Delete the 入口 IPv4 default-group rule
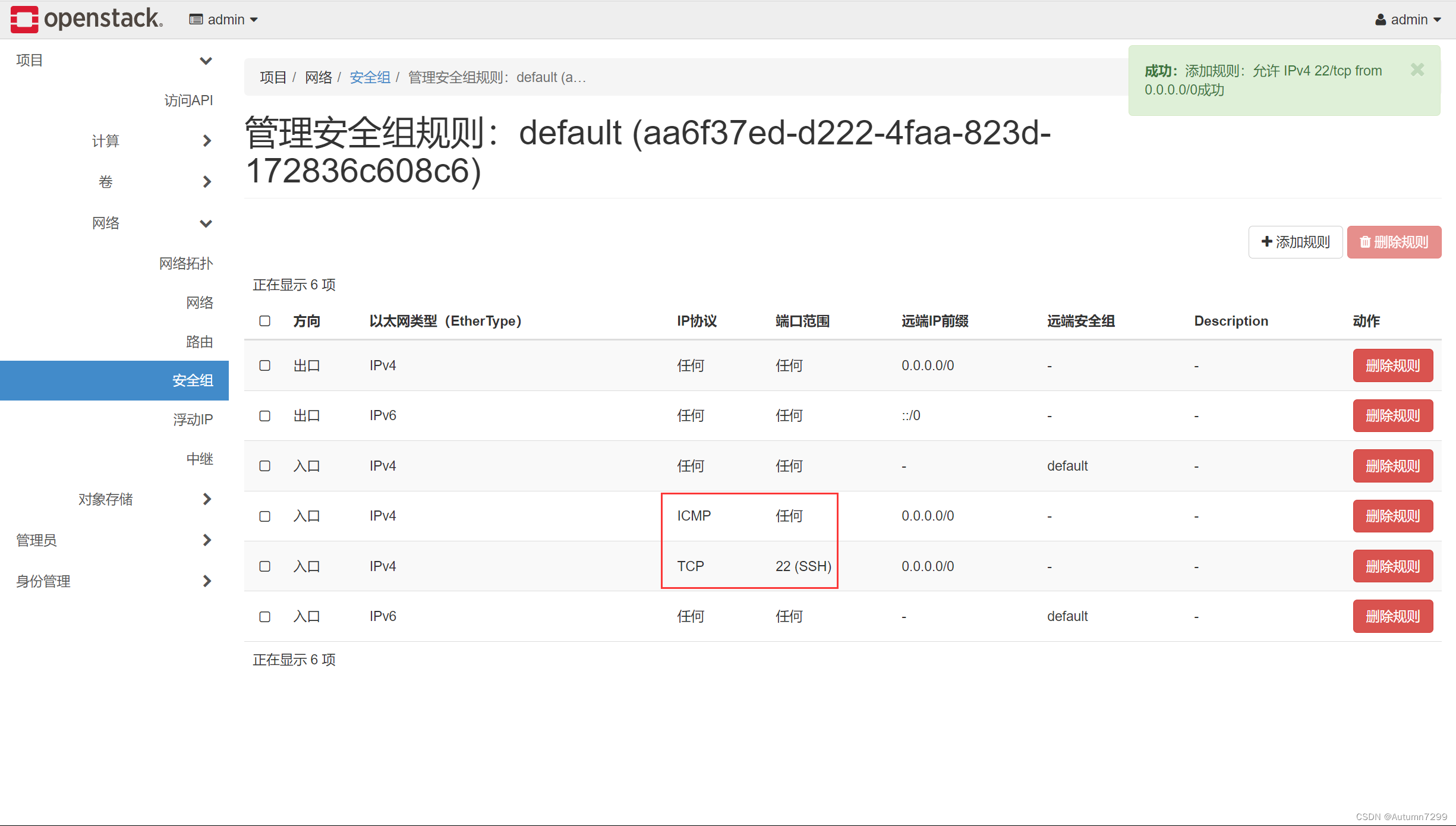 (1393, 466)
